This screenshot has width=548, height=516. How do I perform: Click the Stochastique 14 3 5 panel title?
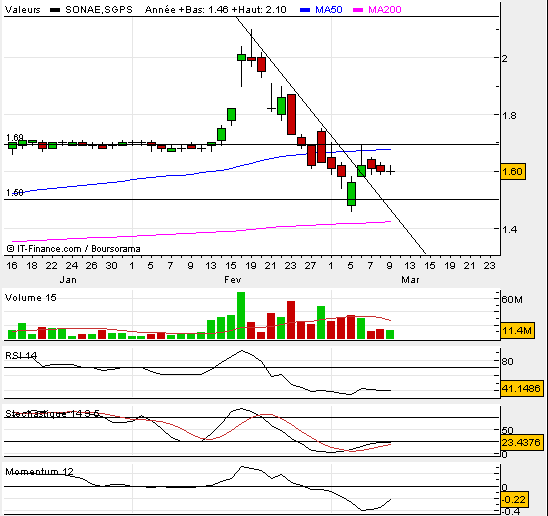(52, 414)
